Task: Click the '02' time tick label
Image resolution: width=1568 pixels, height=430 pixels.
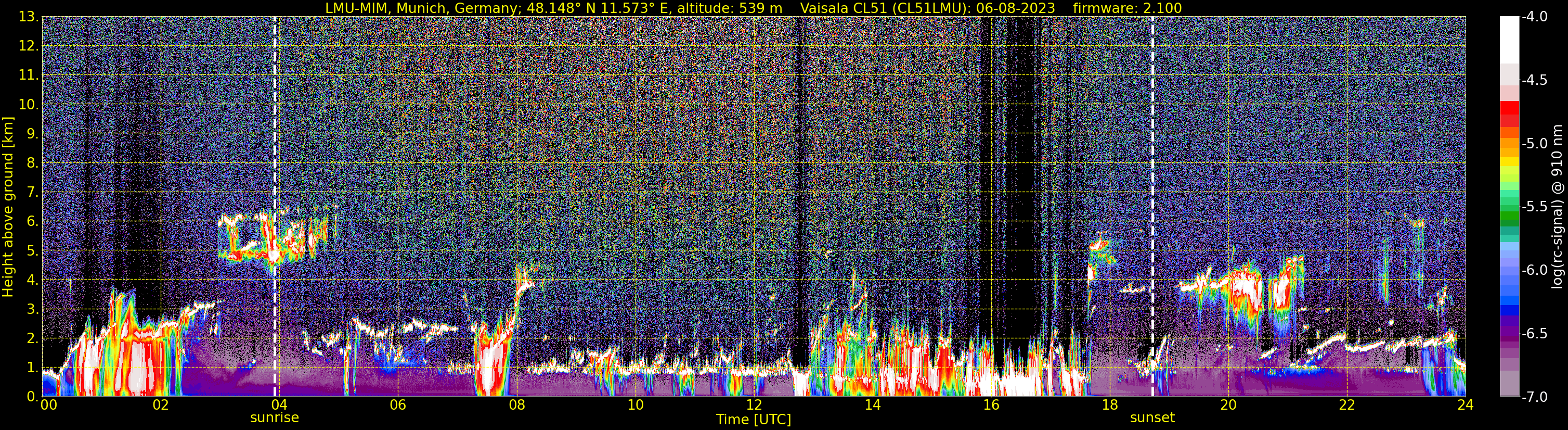Action: (161, 405)
